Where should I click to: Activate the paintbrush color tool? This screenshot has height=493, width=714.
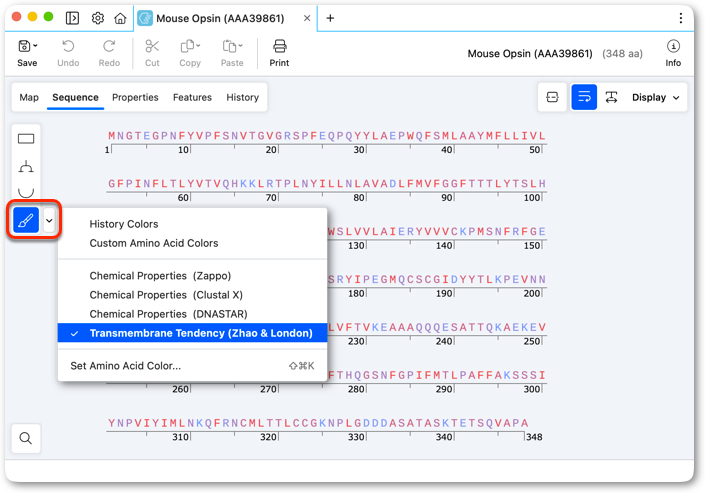pos(26,220)
